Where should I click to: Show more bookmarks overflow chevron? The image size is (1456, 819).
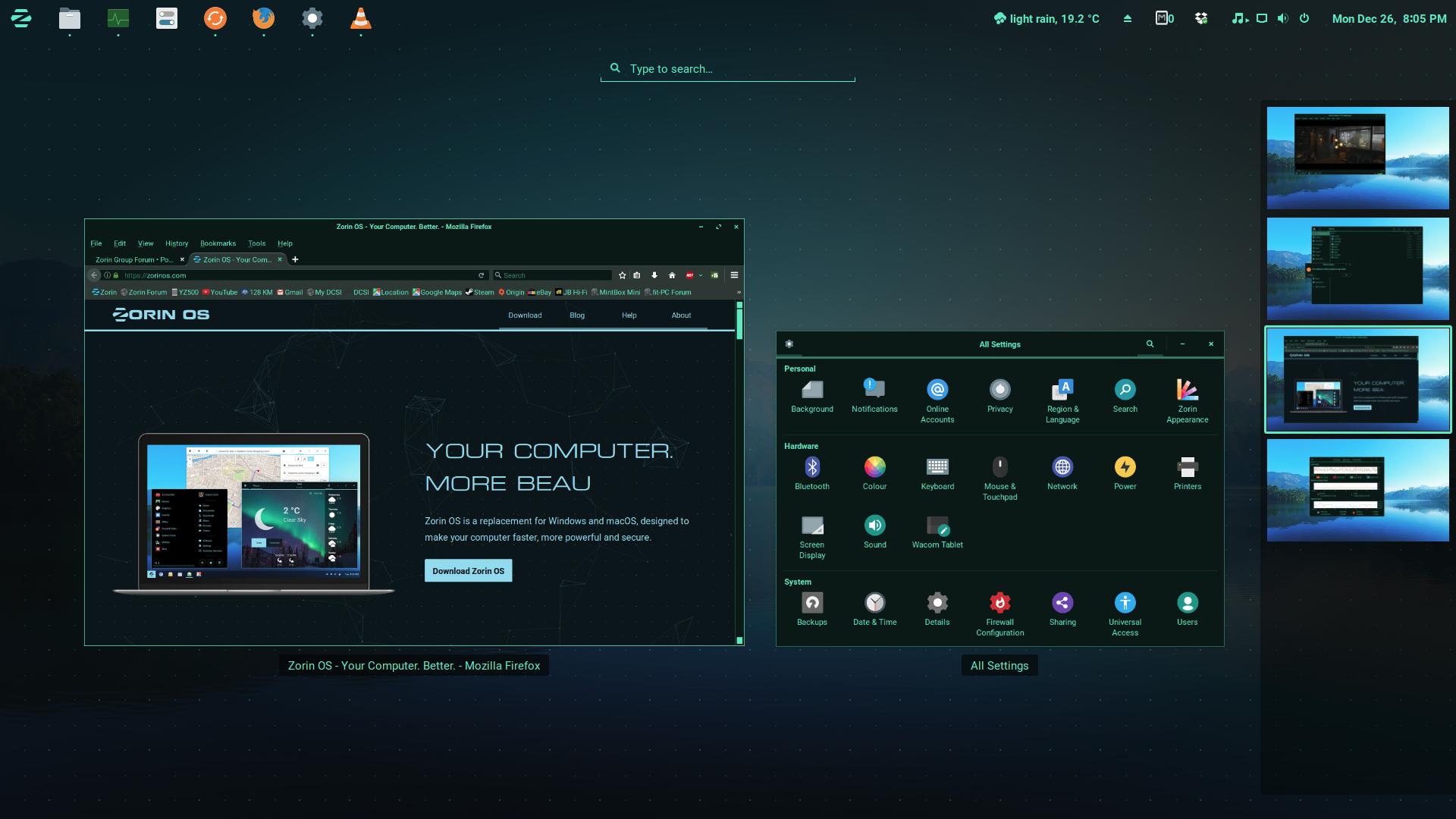point(738,292)
